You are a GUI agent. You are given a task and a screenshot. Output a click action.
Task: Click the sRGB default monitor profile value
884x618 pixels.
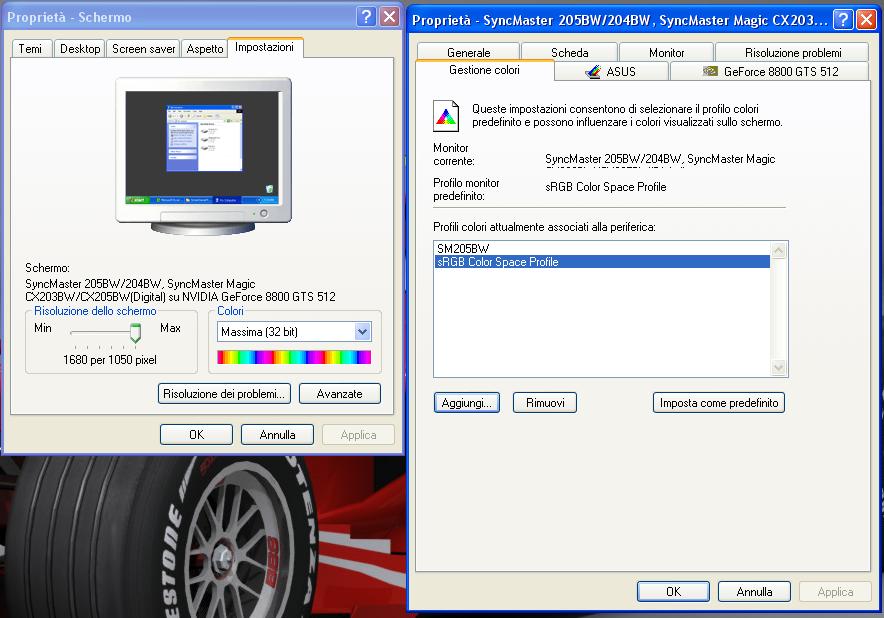tap(606, 187)
